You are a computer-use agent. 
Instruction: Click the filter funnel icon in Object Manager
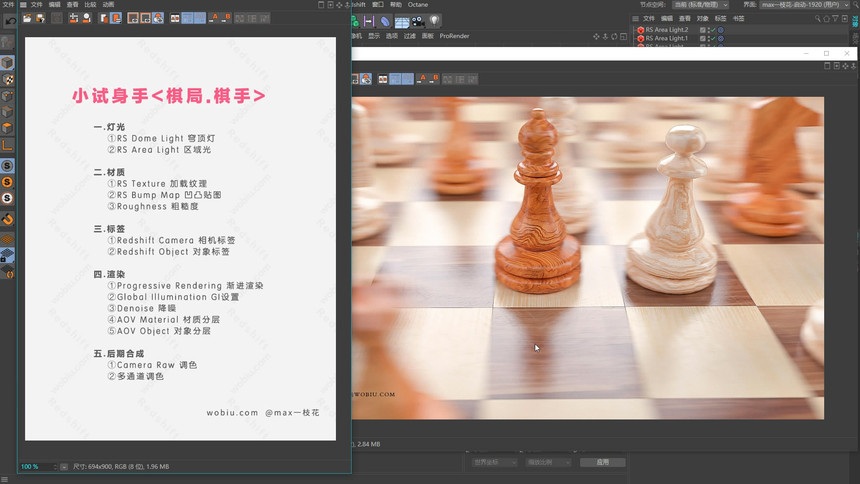(835, 19)
